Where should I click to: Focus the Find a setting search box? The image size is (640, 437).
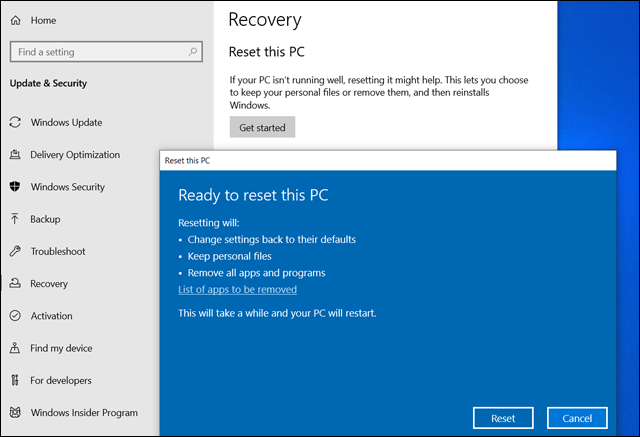(106, 52)
